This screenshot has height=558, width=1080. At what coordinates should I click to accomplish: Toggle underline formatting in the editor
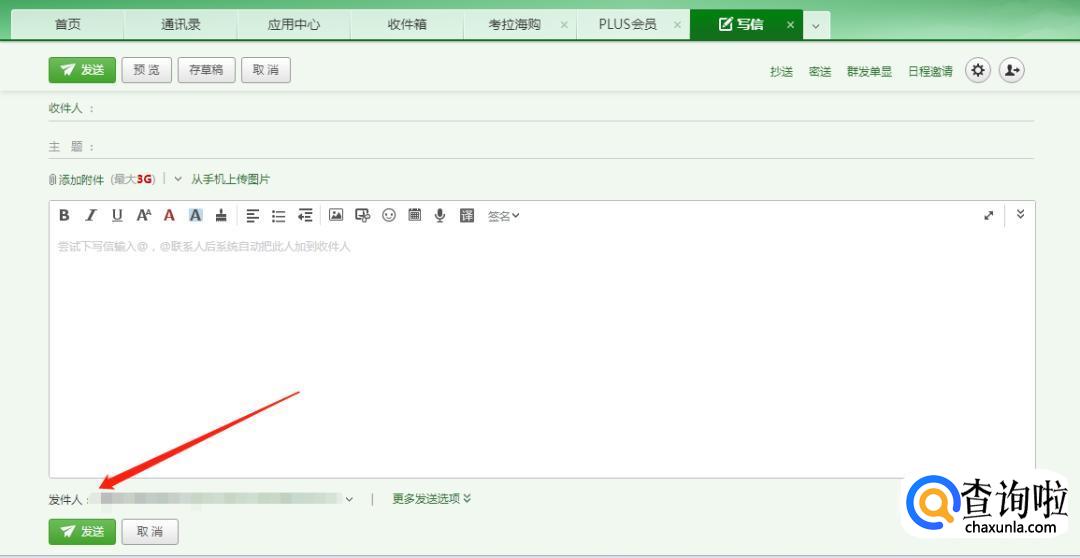click(x=117, y=216)
